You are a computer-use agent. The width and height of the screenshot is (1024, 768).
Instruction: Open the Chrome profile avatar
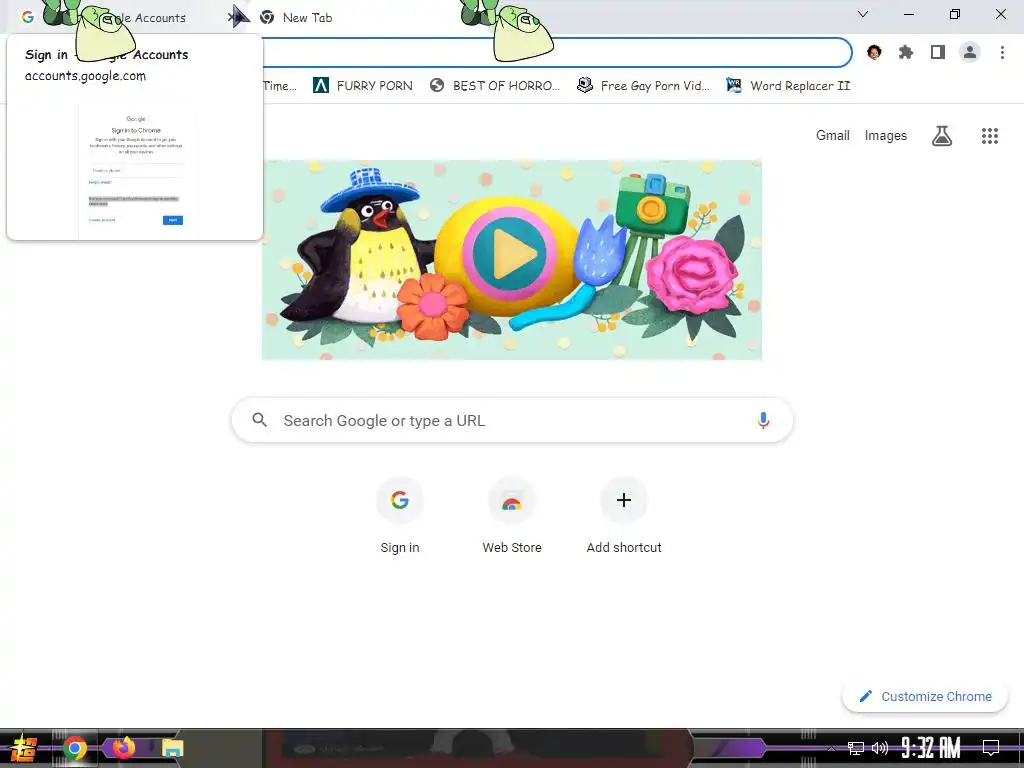click(970, 52)
